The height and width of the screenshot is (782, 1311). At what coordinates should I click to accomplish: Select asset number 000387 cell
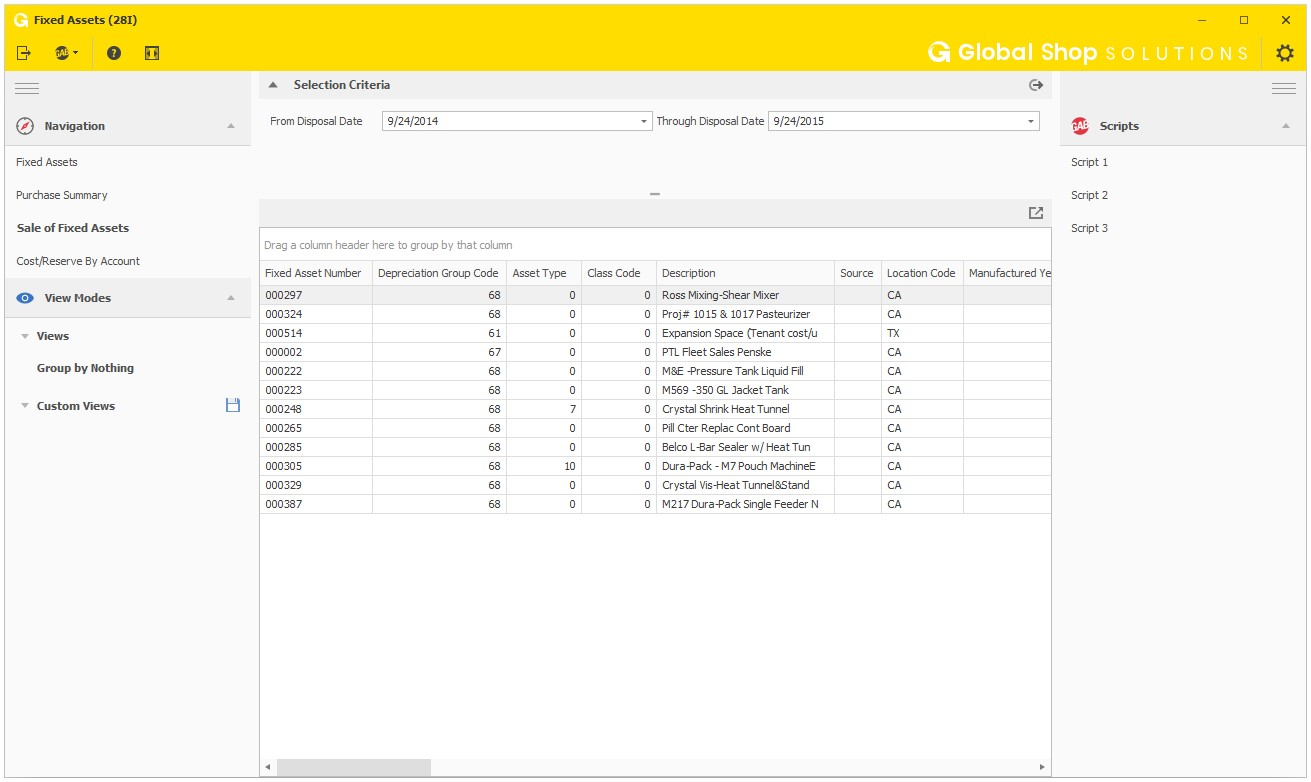tap(316, 504)
